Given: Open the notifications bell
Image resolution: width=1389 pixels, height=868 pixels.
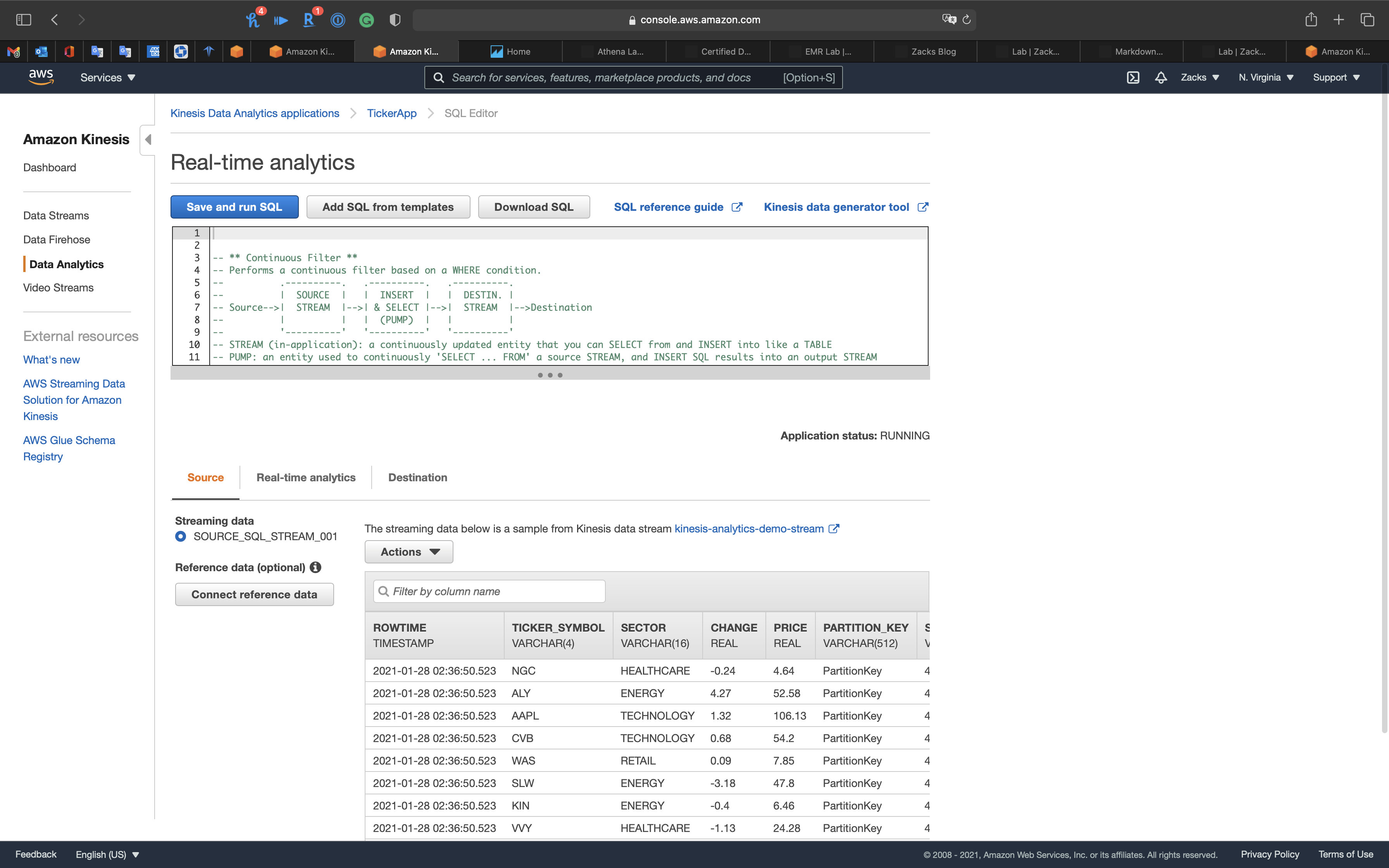Looking at the screenshot, I should tap(1161, 77).
